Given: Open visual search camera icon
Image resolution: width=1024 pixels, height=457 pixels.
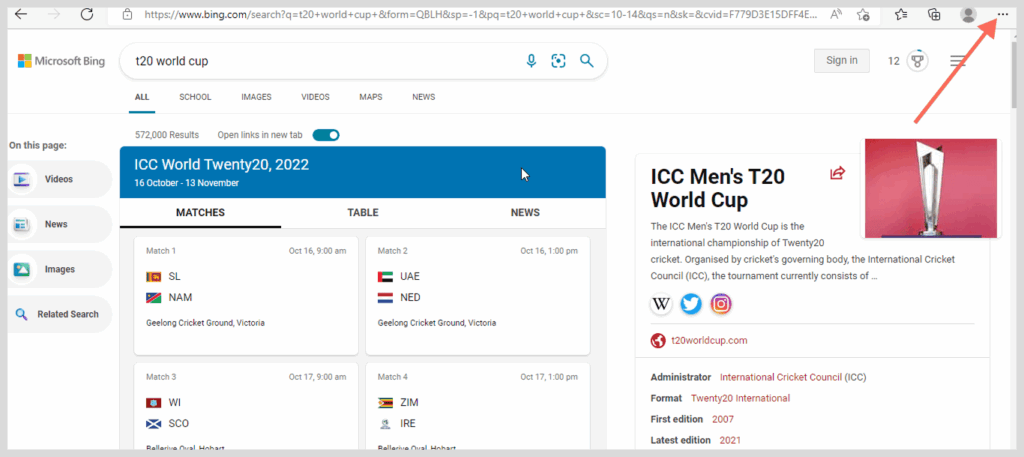Looking at the screenshot, I should [559, 61].
